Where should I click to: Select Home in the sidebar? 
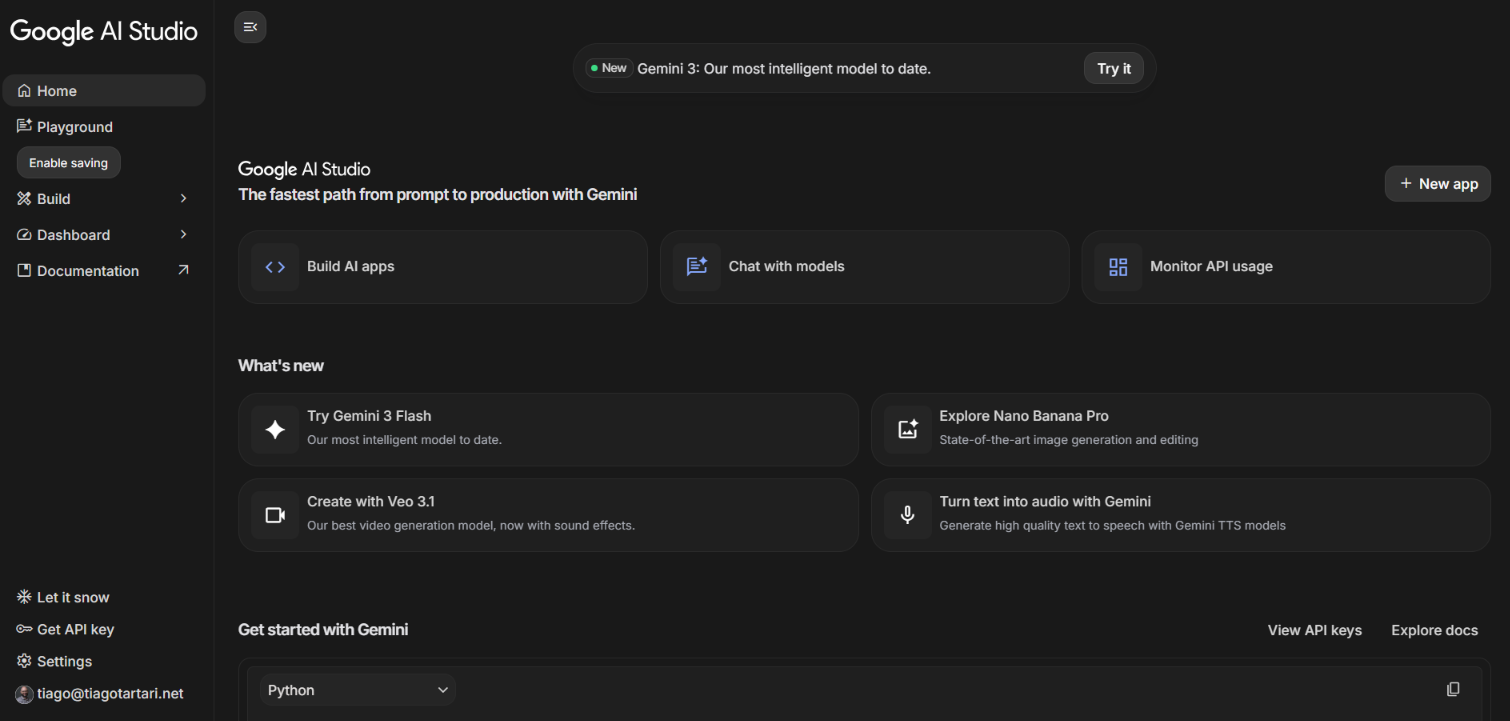point(57,90)
